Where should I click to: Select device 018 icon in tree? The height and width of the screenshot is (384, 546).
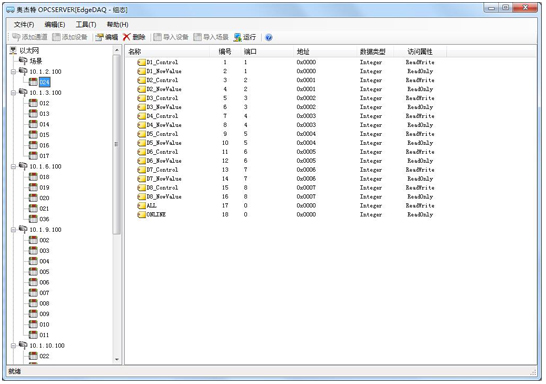coord(33,177)
